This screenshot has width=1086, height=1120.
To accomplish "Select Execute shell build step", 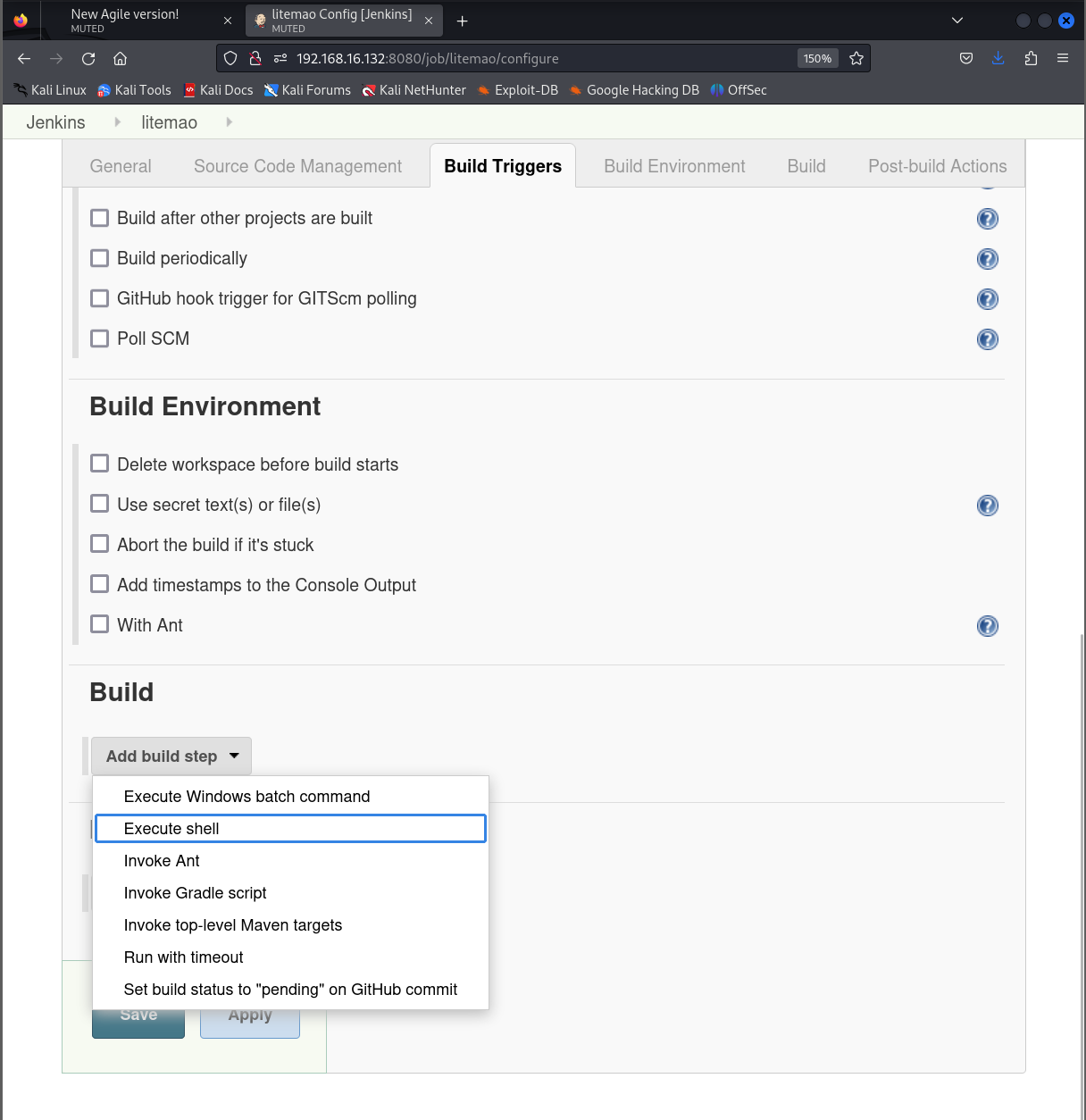I will point(291,829).
